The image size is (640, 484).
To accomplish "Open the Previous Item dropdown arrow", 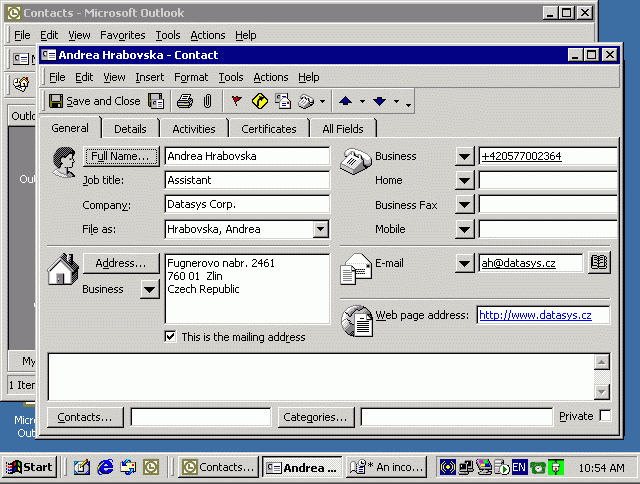I will point(362,101).
